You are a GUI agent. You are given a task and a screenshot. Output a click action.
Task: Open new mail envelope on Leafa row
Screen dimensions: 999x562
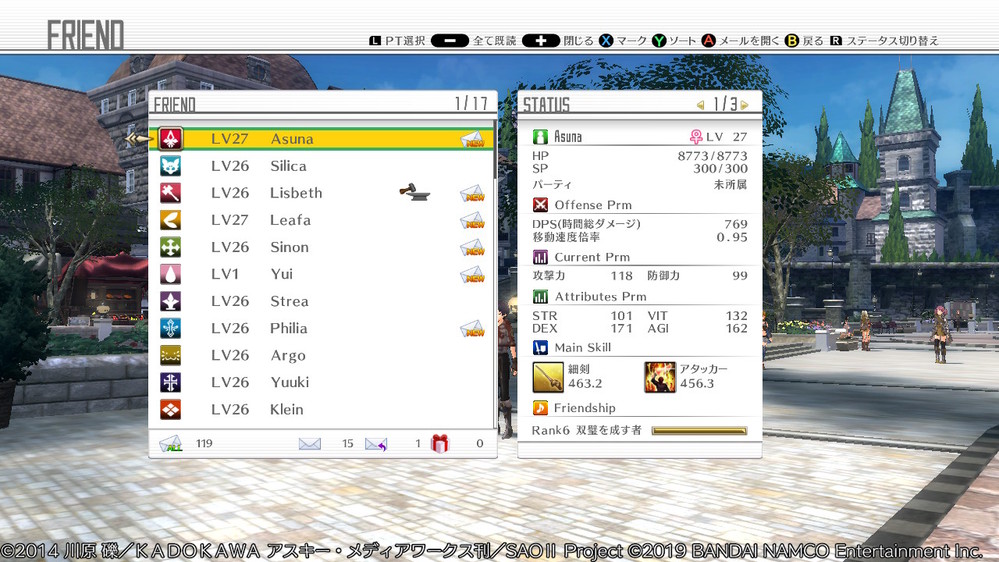click(473, 220)
